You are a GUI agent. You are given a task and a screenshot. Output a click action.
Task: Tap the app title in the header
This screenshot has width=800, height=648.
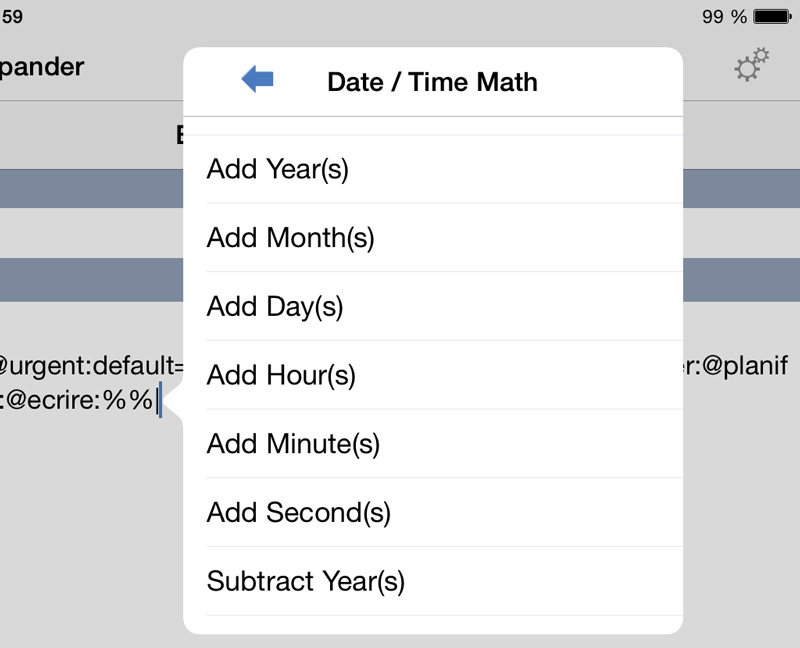(x=42, y=67)
